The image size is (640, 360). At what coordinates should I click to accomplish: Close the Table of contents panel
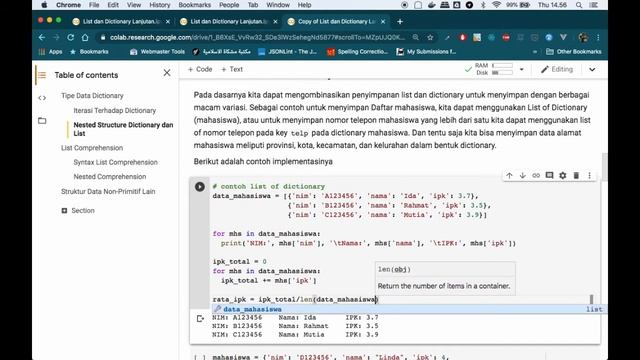click(167, 73)
